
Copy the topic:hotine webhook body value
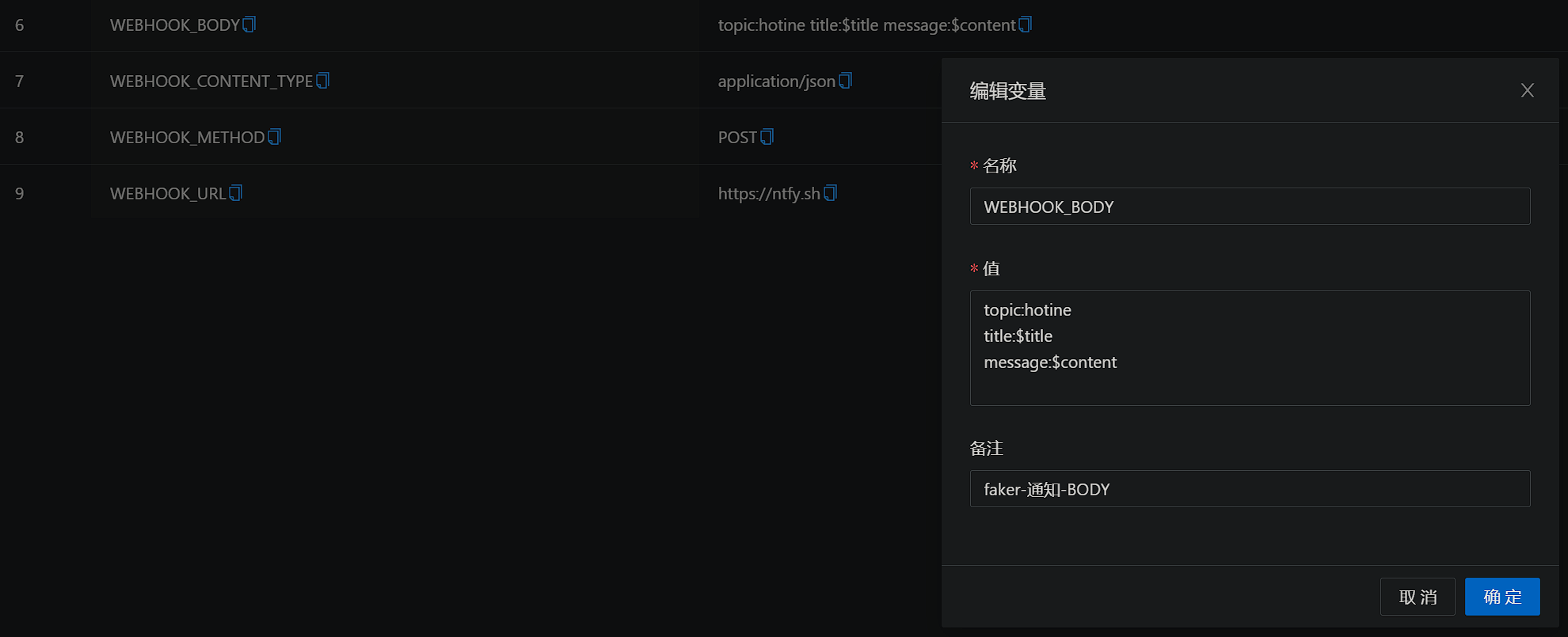pyautogui.click(x=1026, y=25)
